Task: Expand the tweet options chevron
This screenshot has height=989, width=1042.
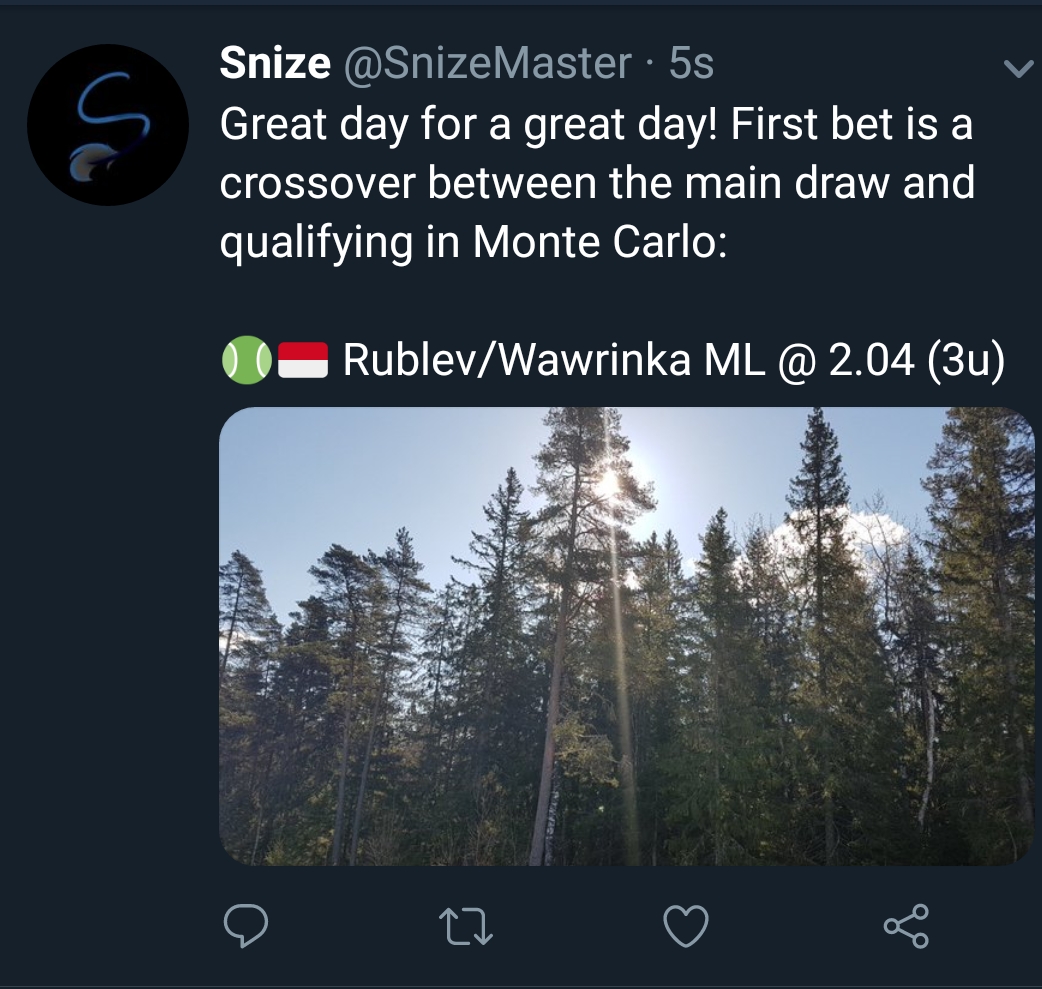Action: tap(1018, 68)
